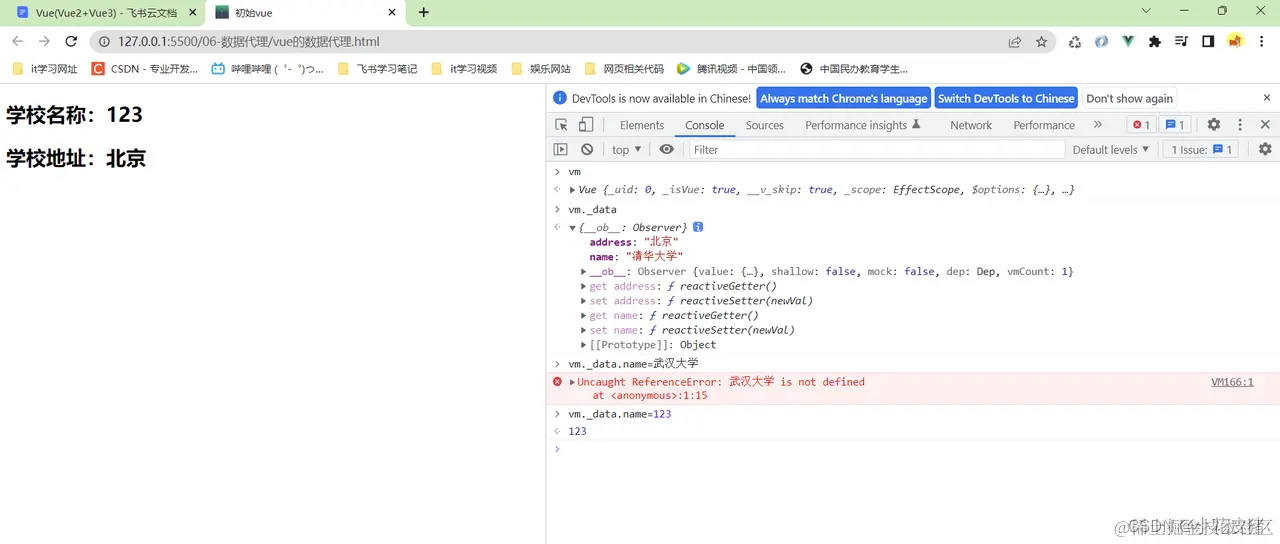Focus the console Filter input
This screenshot has width=1280, height=544.
click(876, 149)
